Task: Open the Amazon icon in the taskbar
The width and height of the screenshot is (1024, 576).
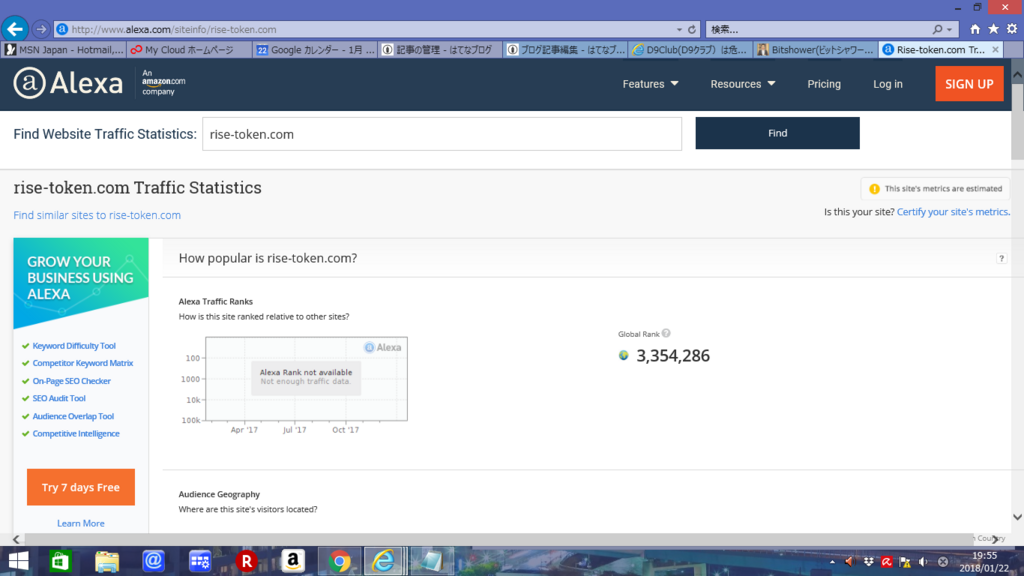Action: click(293, 561)
